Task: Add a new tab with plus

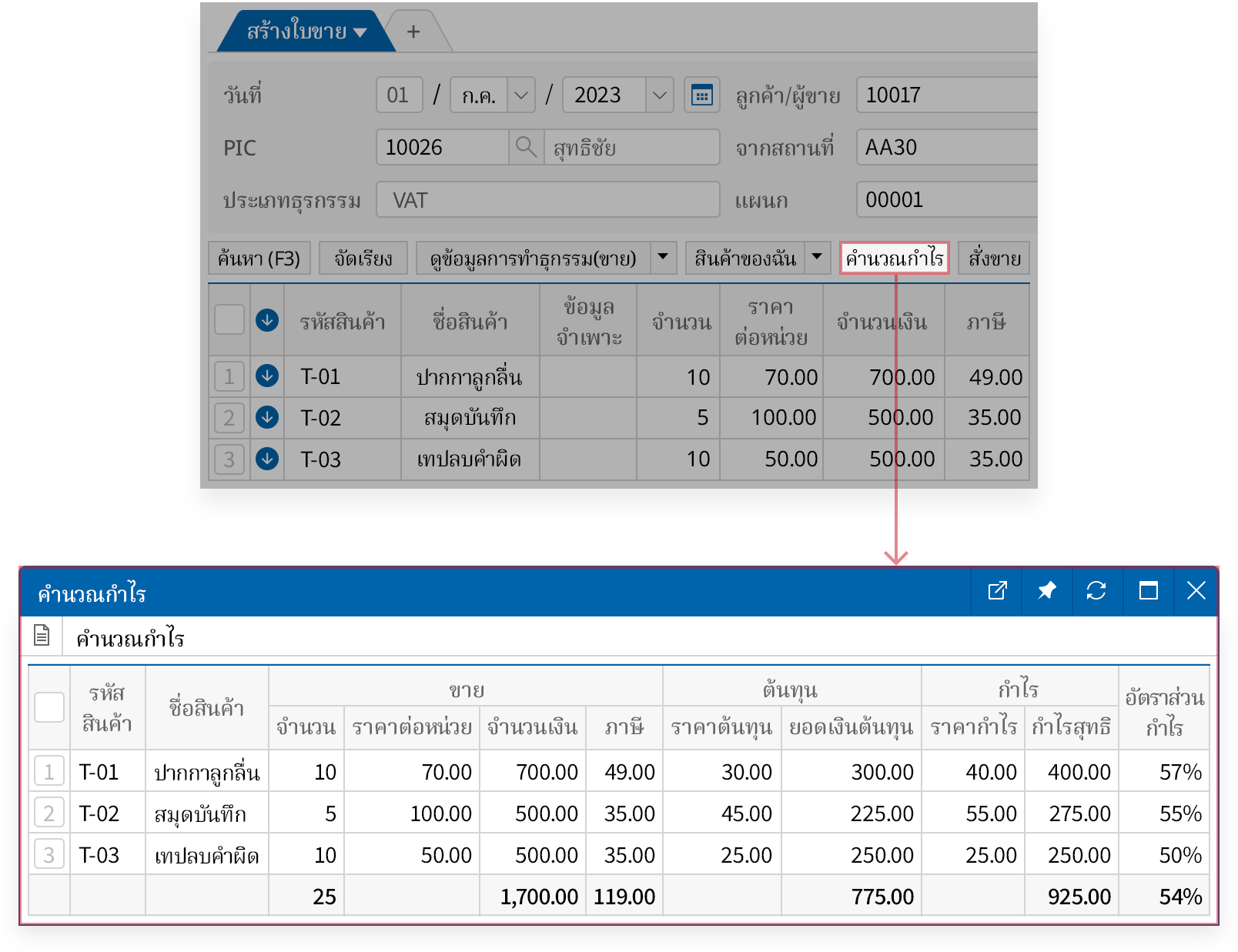Action: [x=413, y=32]
